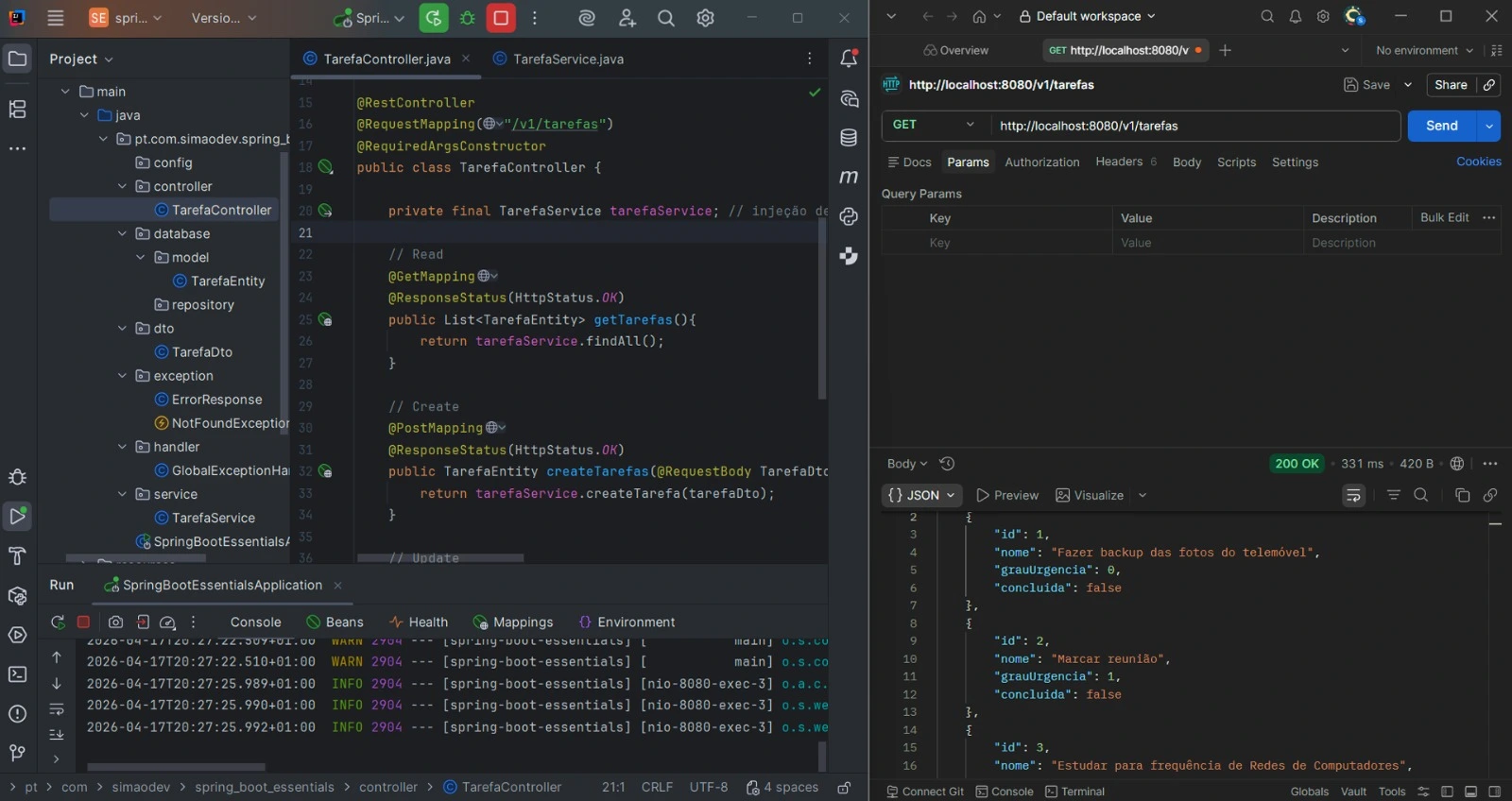Open the Maven tool window
This screenshot has height=801, width=1512.
tap(849, 177)
